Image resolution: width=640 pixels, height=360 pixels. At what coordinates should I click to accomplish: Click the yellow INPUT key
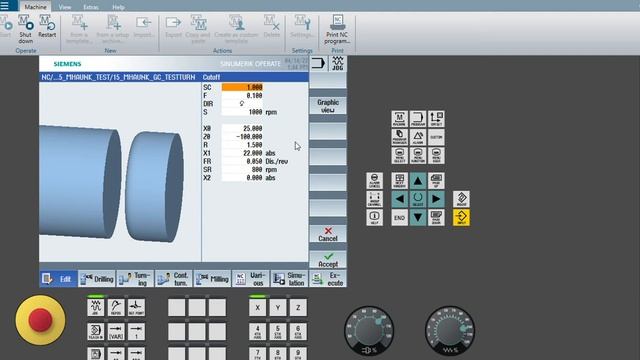coord(461,218)
